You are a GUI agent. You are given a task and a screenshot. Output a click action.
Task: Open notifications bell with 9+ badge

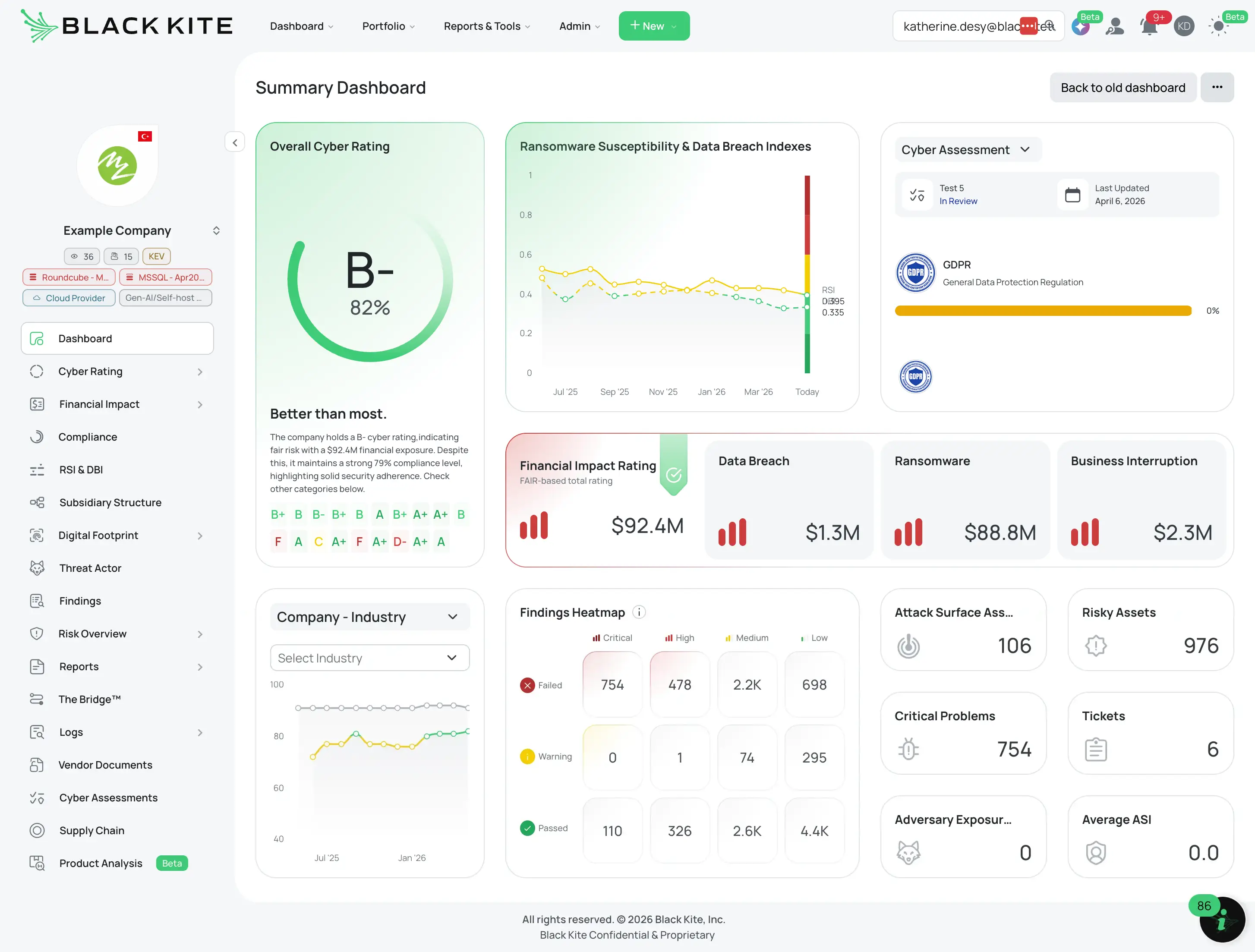(x=1149, y=26)
